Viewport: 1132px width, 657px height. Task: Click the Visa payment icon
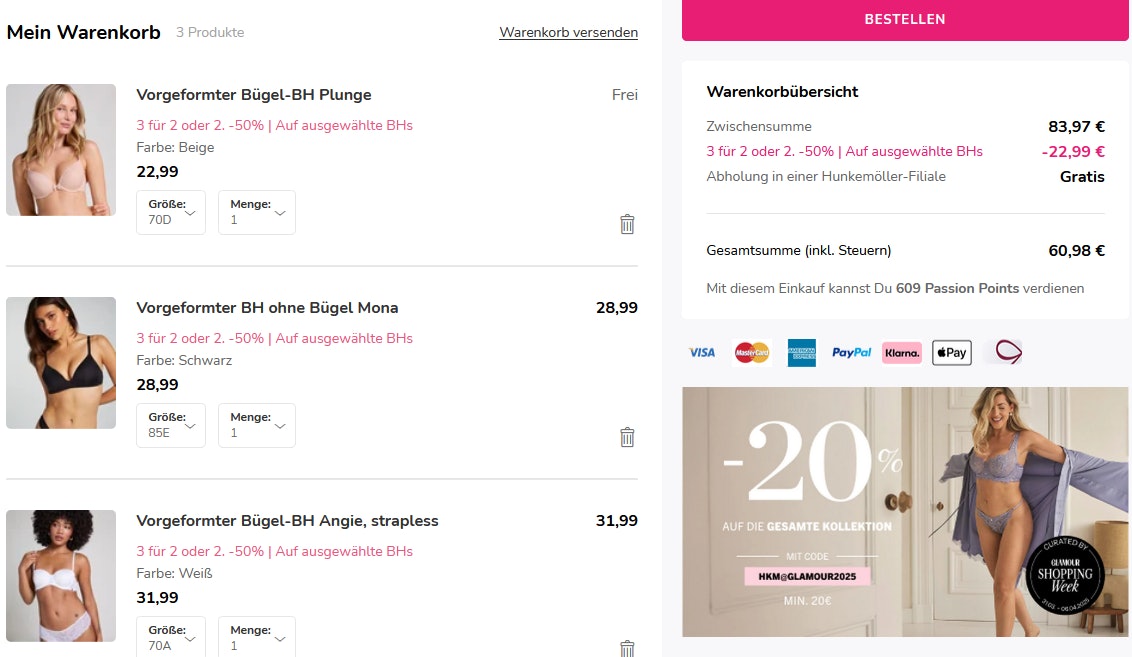tap(702, 352)
